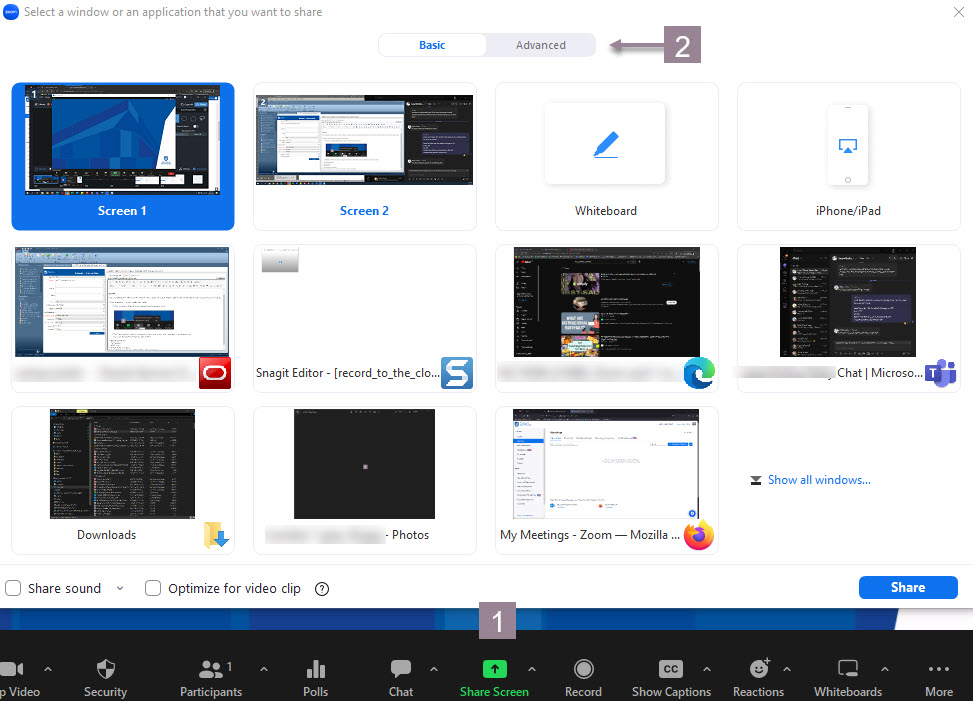Open the Polls panel
This screenshot has width=973, height=701.
(x=315, y=670)
